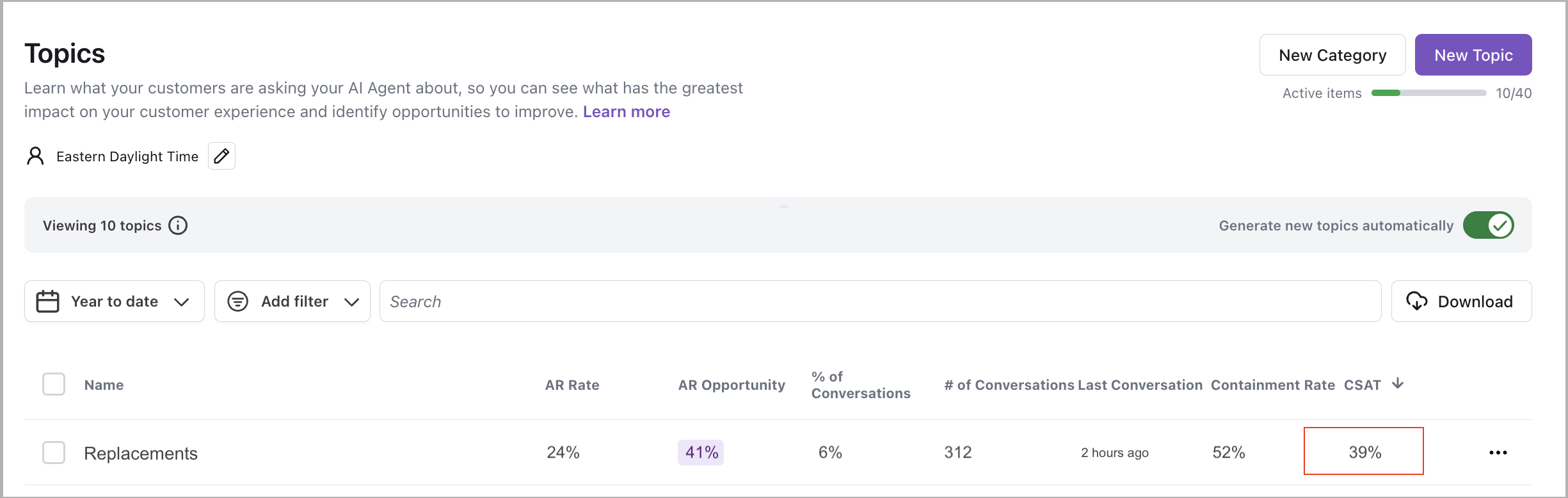The image size is (1568, 498).
Task: Tick the select-all checkbox in header
Action: coord(54,384)
